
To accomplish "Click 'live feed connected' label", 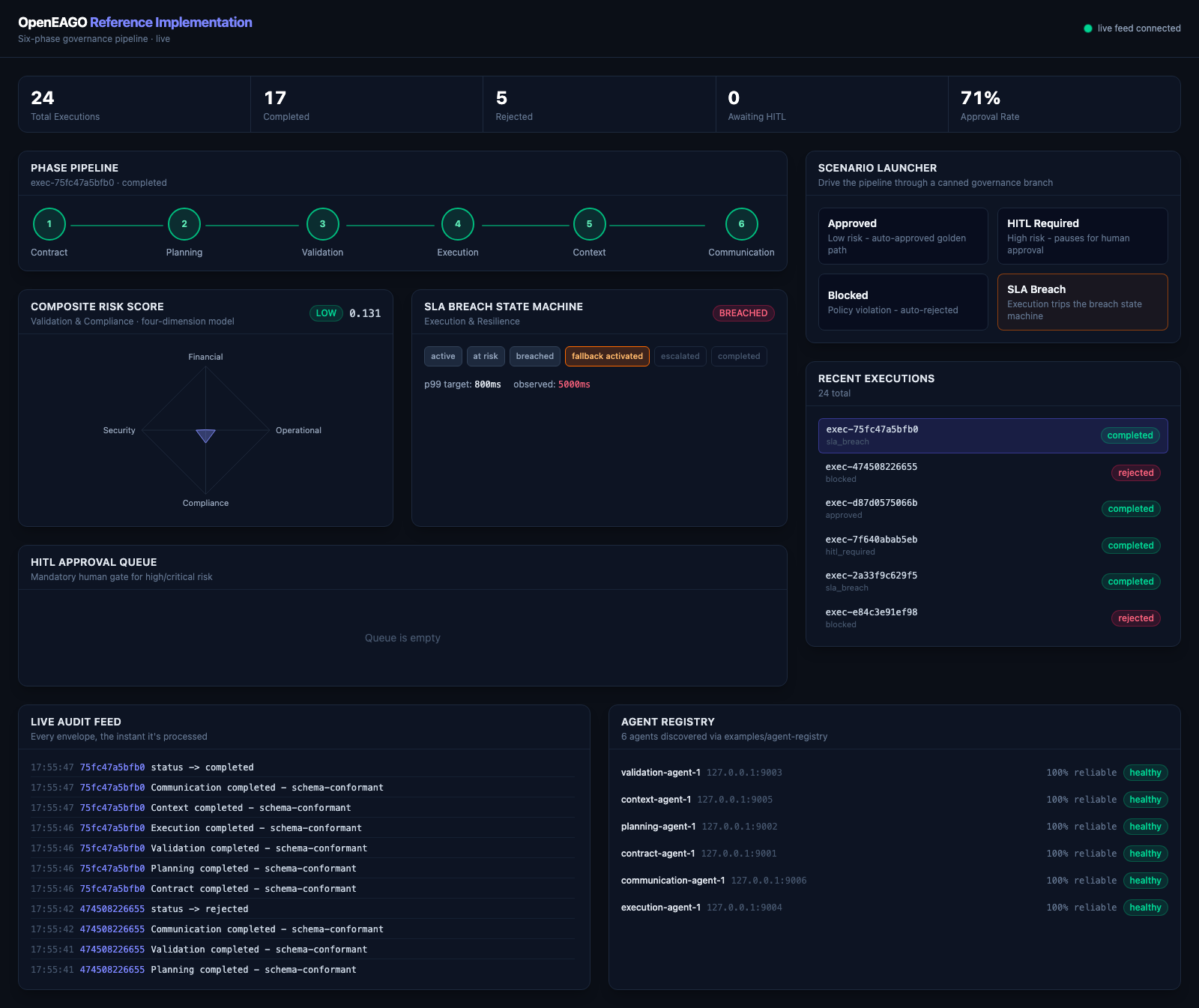I will click(1139, 28).
